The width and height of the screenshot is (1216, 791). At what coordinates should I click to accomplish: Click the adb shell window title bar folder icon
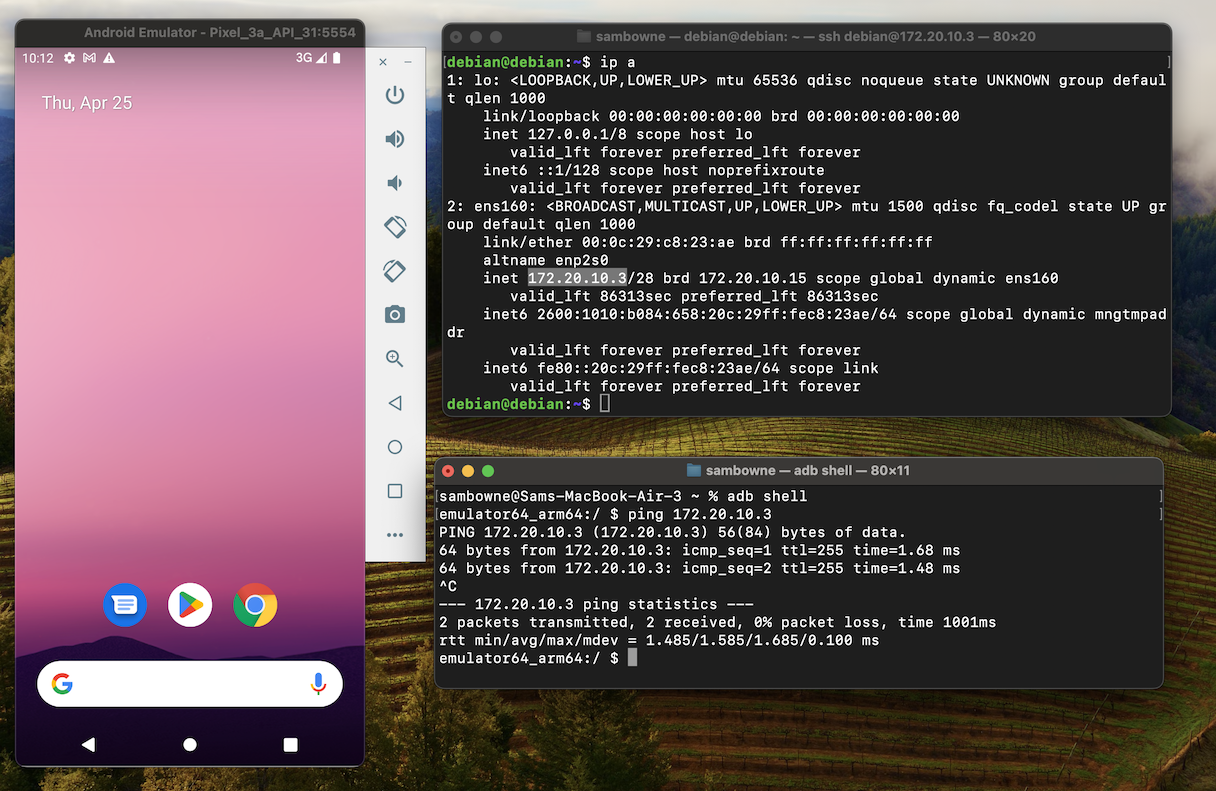click(x=694, y=470)
